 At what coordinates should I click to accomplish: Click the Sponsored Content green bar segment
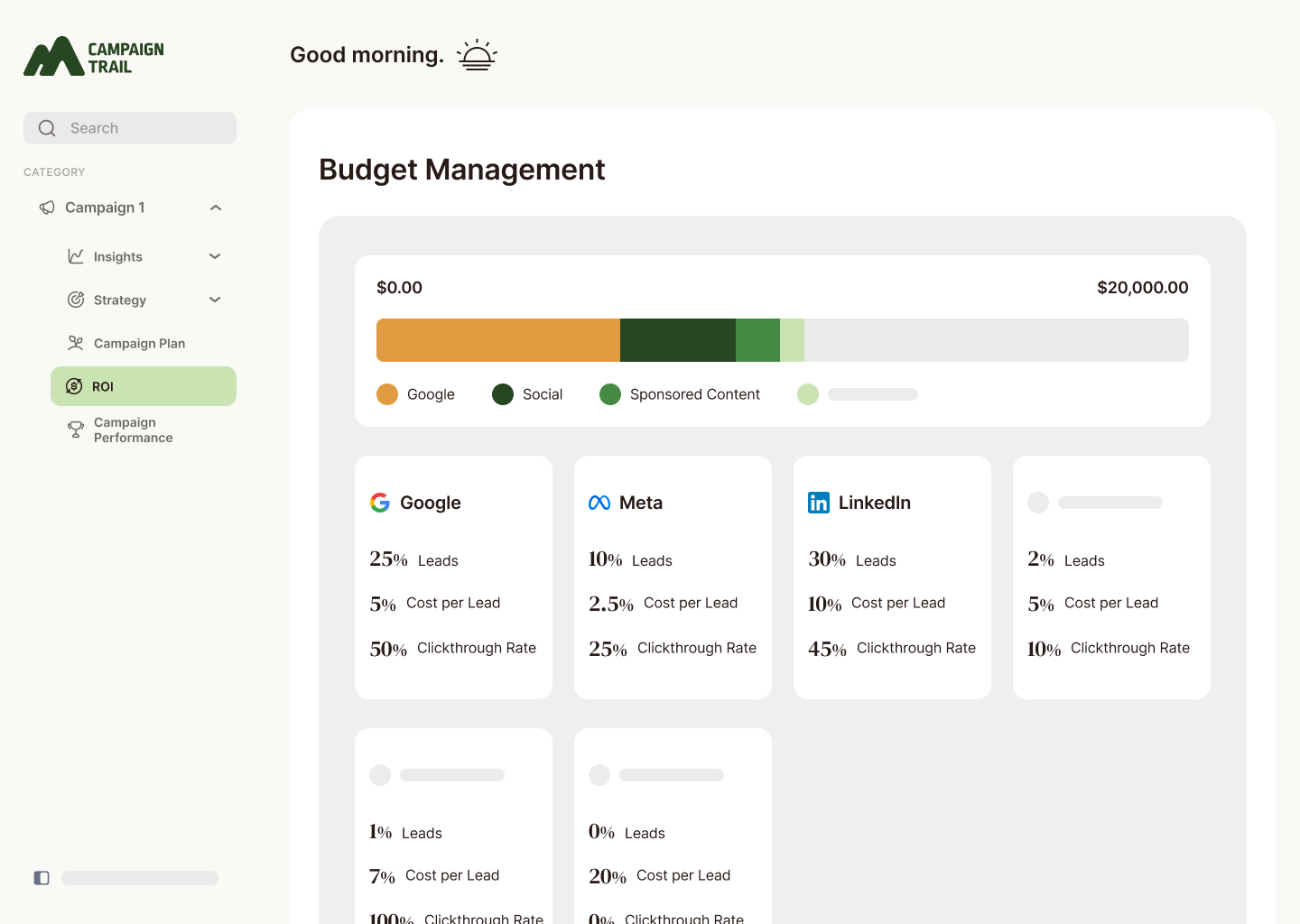click(x=757, y=340)
